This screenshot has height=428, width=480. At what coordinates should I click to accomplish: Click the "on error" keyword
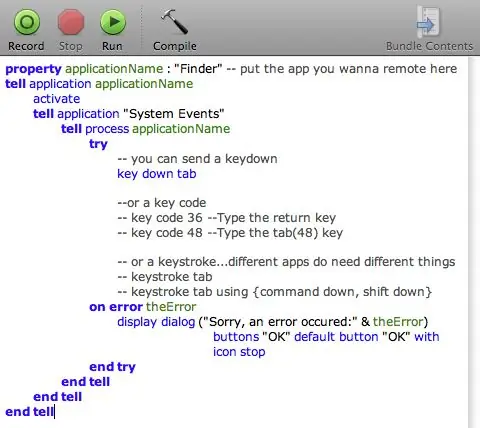(116, 307)
